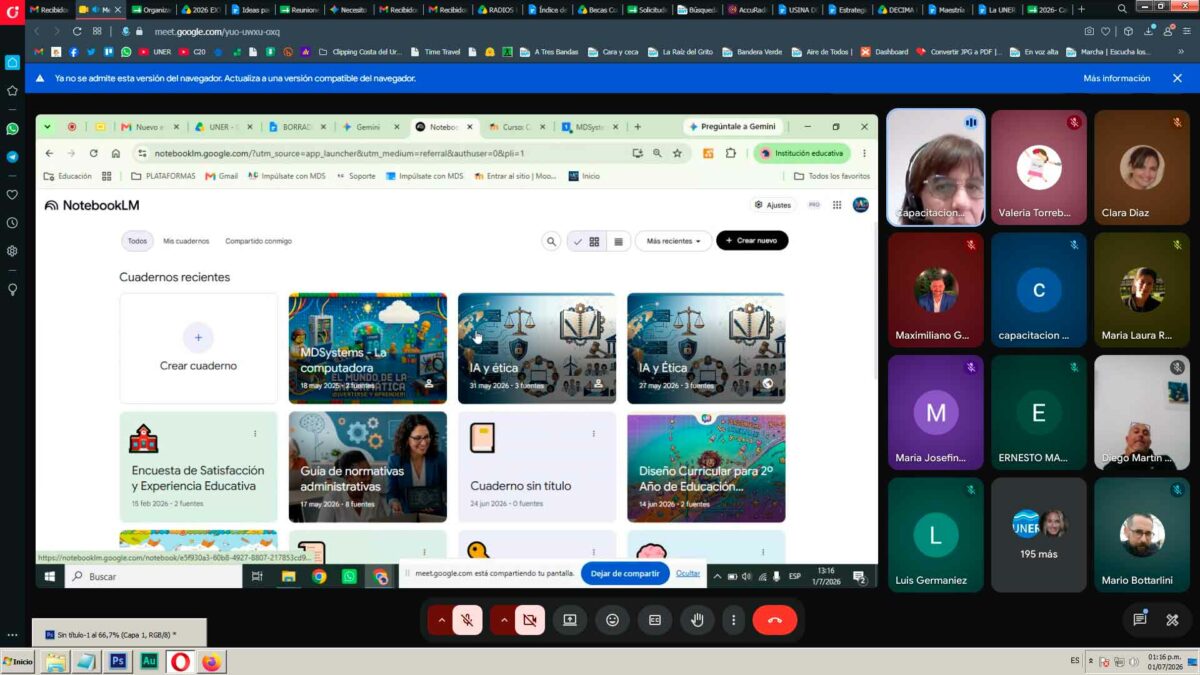Click Adobe Audition icon in the bottom taskbar
This screenshot has width=1200, height=675.
pyautogui.click(x=149, y=661)
